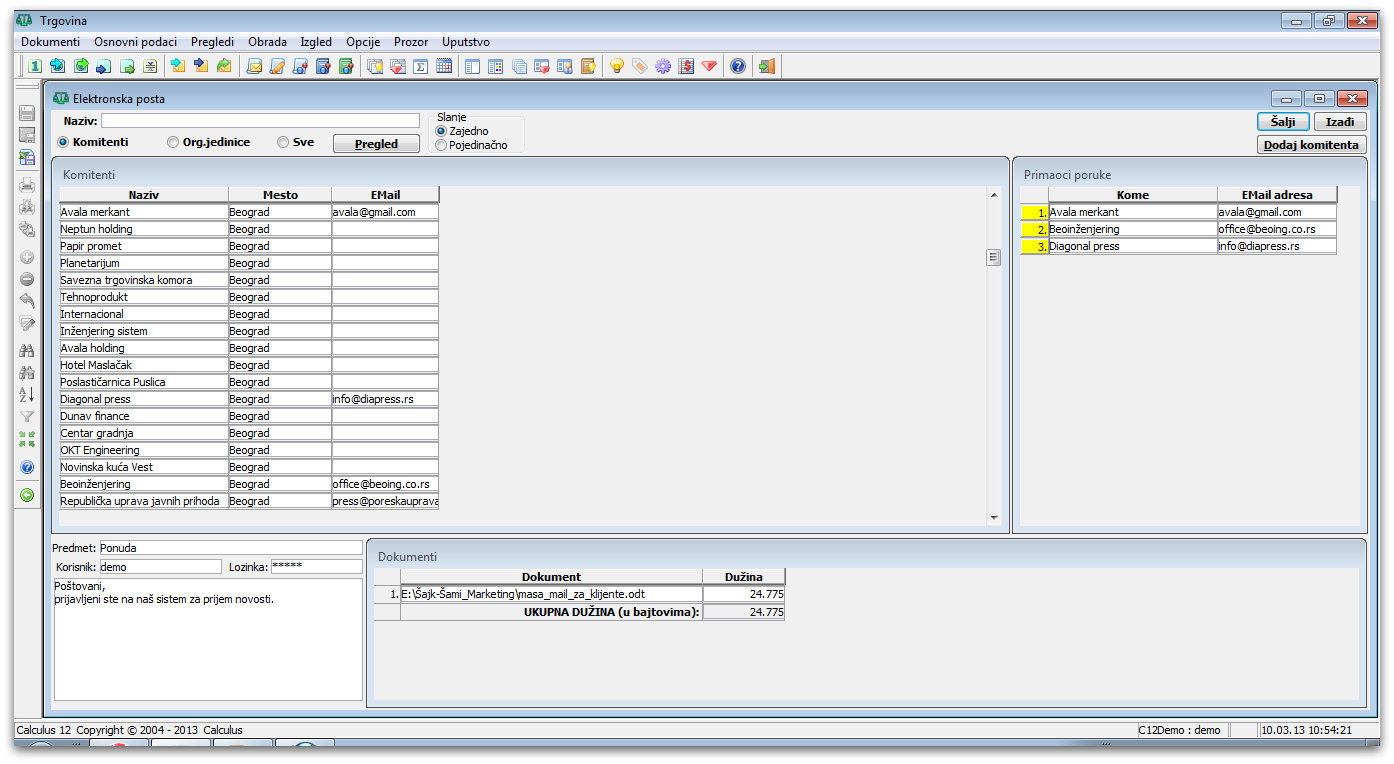Click the Lozinka password field
The width and height of the screenshot is (1394, 764).
coord(316,566)
